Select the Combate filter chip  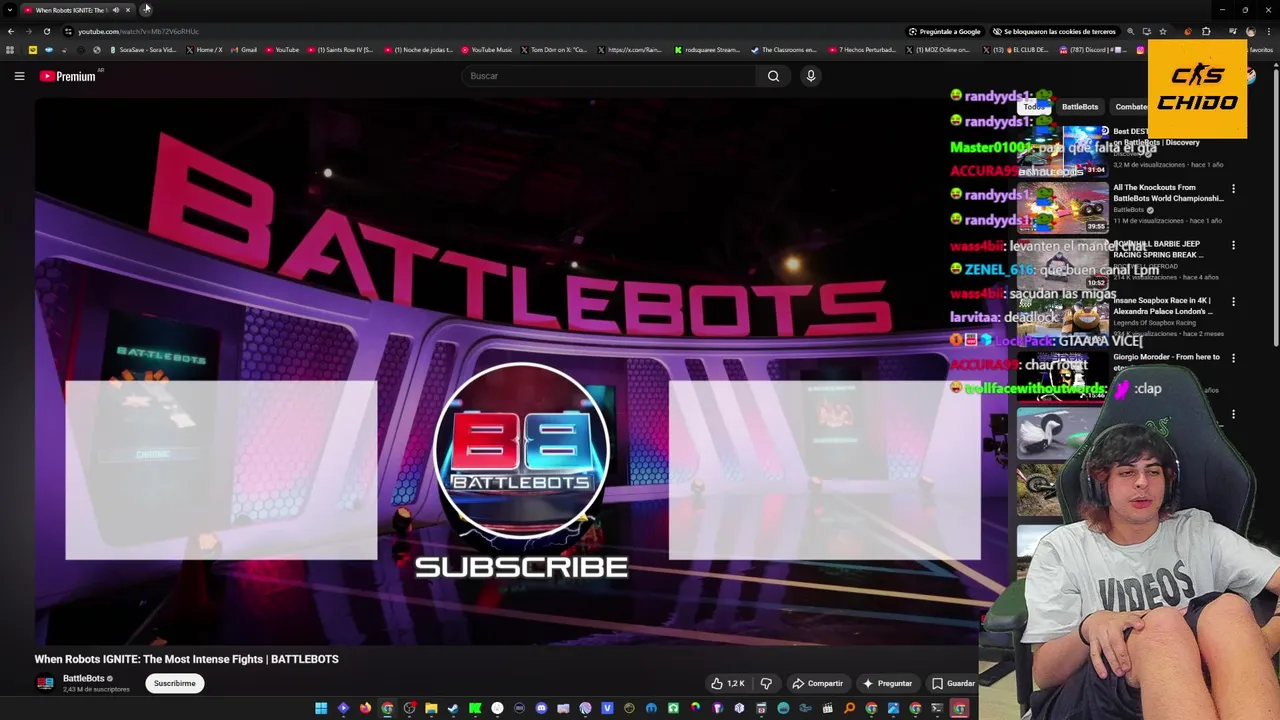(1131, 107)
